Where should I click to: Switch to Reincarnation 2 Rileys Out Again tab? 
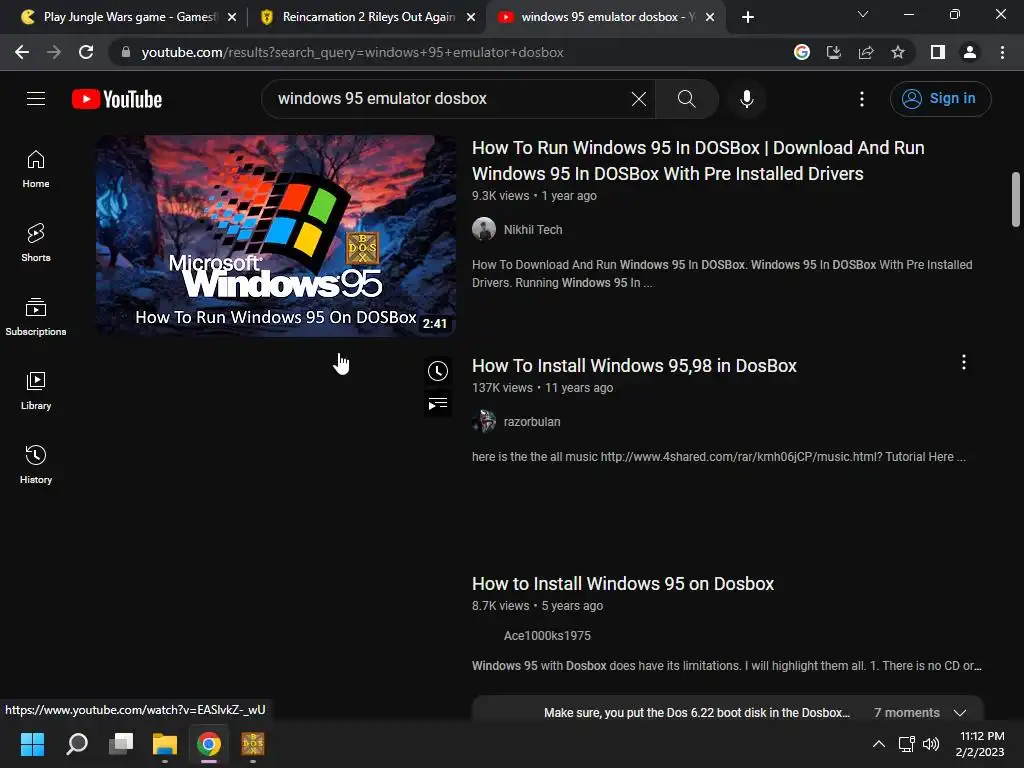[367, 17]
